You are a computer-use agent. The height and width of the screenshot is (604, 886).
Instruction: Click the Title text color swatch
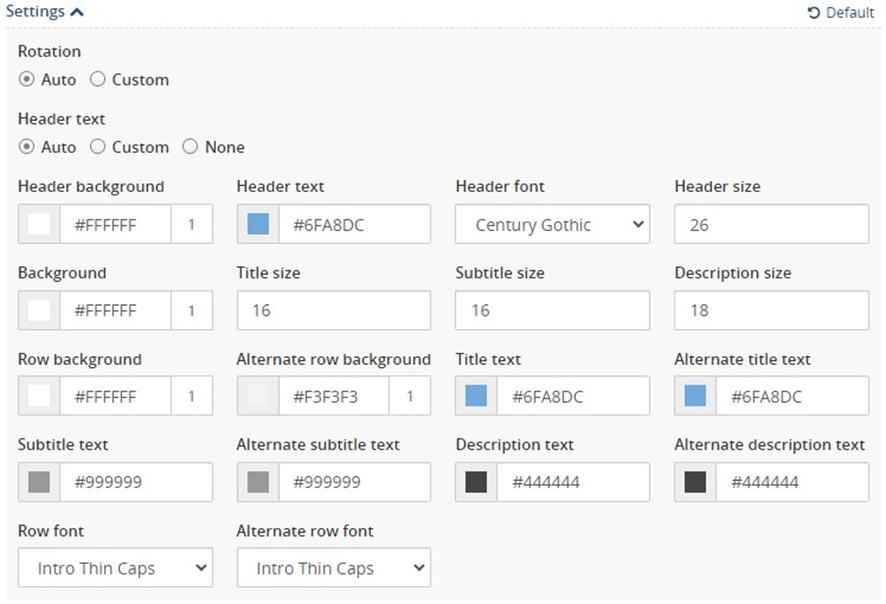(x=476, y=396)
